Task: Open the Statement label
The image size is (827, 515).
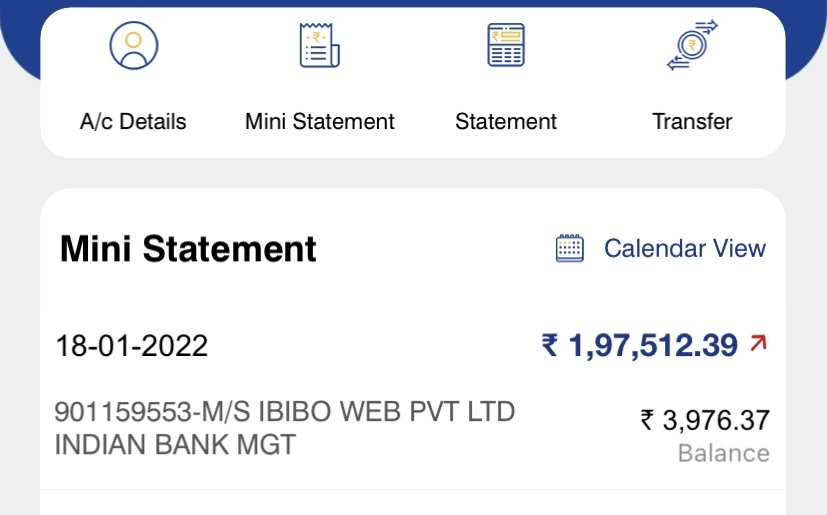Action: pyautogui.click(x=506, y=122)
